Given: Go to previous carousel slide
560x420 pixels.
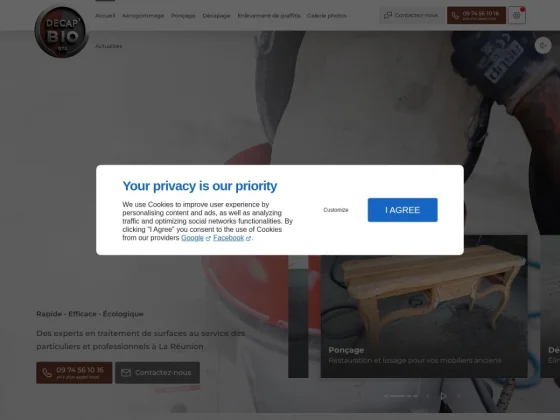Looking at the screenshot, I should [428, 396].
